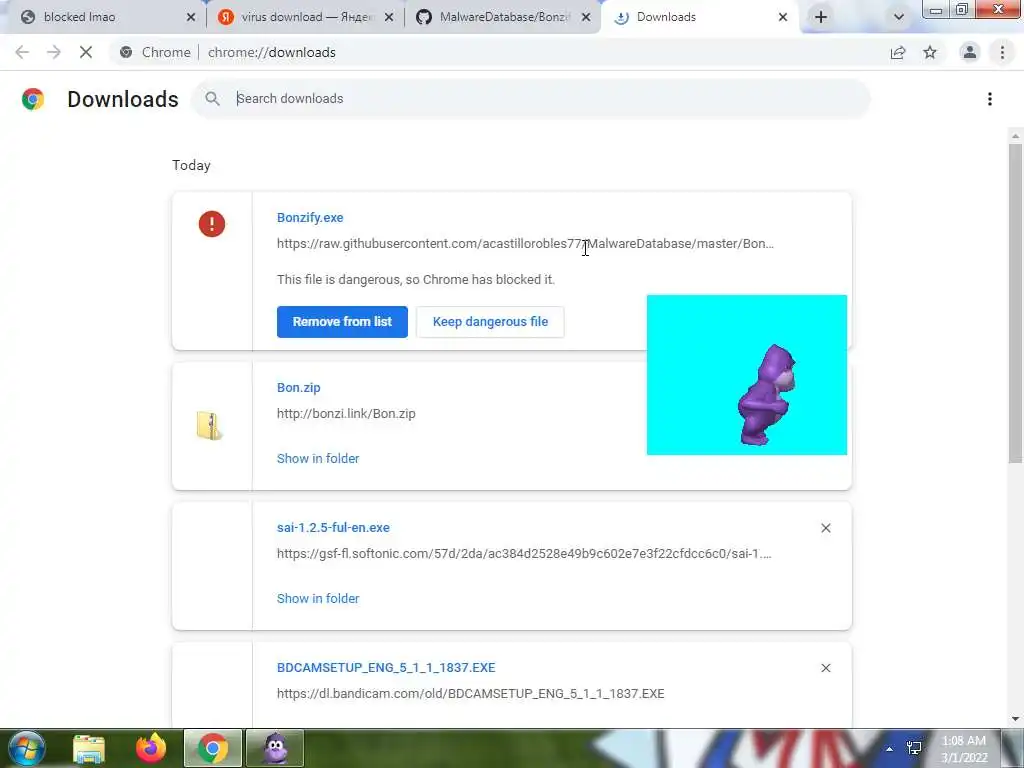Remove BDCAMSETUP_ENG_5_1_1_1837.EXE from the list
Image resolution: width=1024 pixels, height=768 pixels.
pyautogui.click(x=825, y=667)
